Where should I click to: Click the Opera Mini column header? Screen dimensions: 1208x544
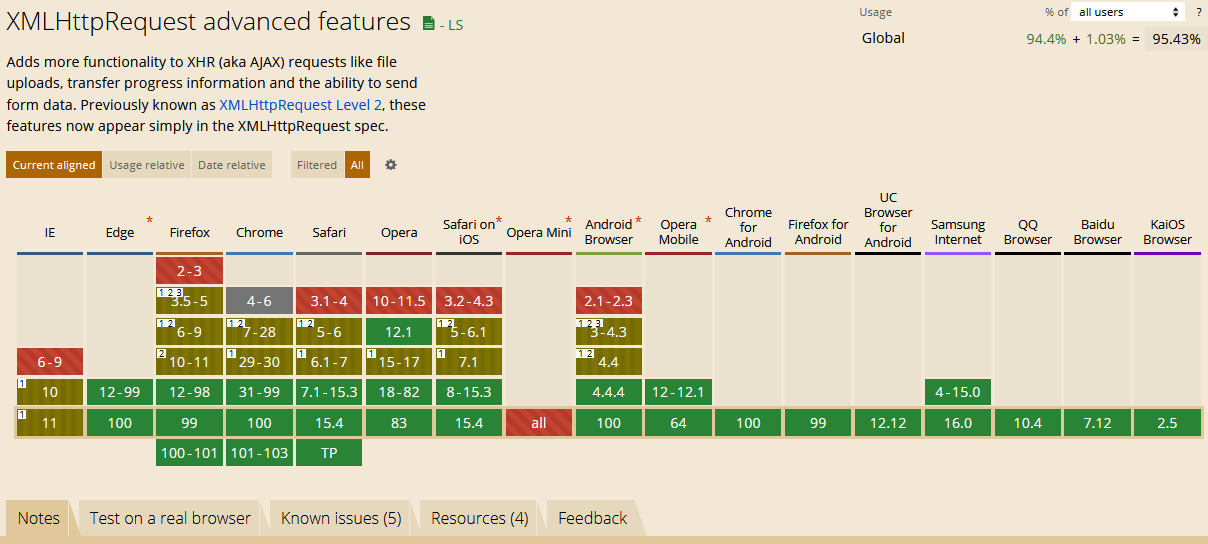[538, 232]
